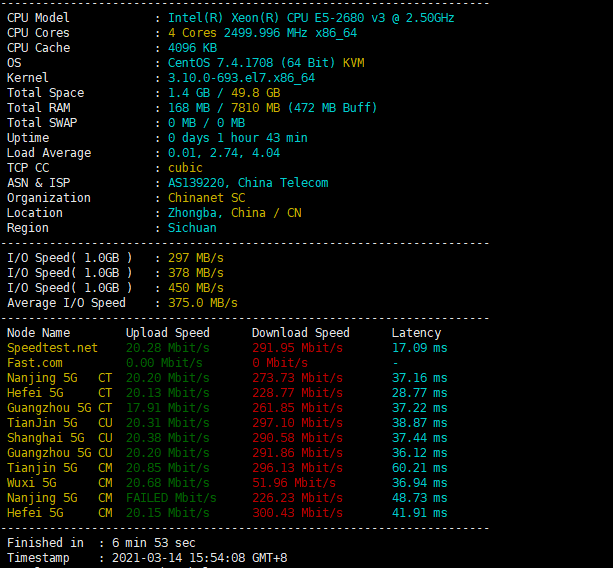Select the third I/O speed 450 MB/s

click(196, 288)
